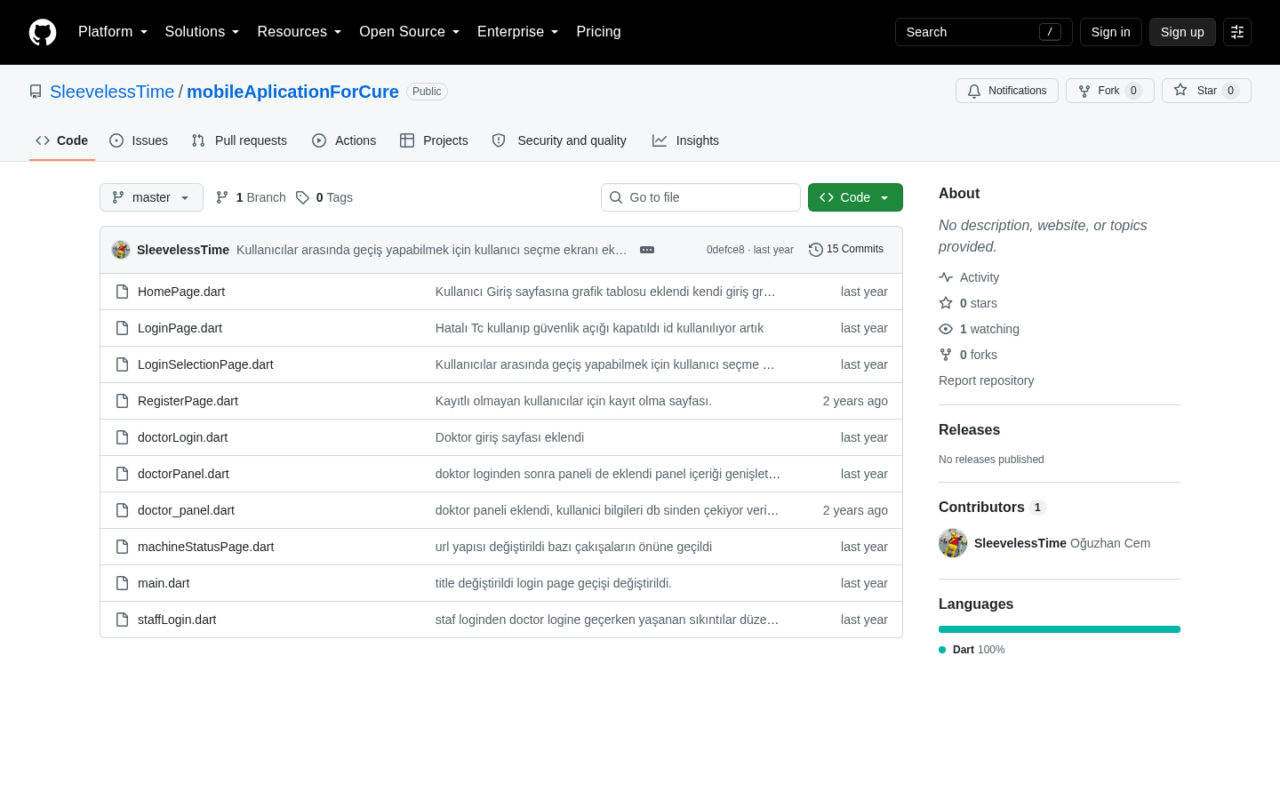This screenshot has width=1280, height=800.
Task: Click file icon next to machineStatusPage.dart
Action: point(122,547)
